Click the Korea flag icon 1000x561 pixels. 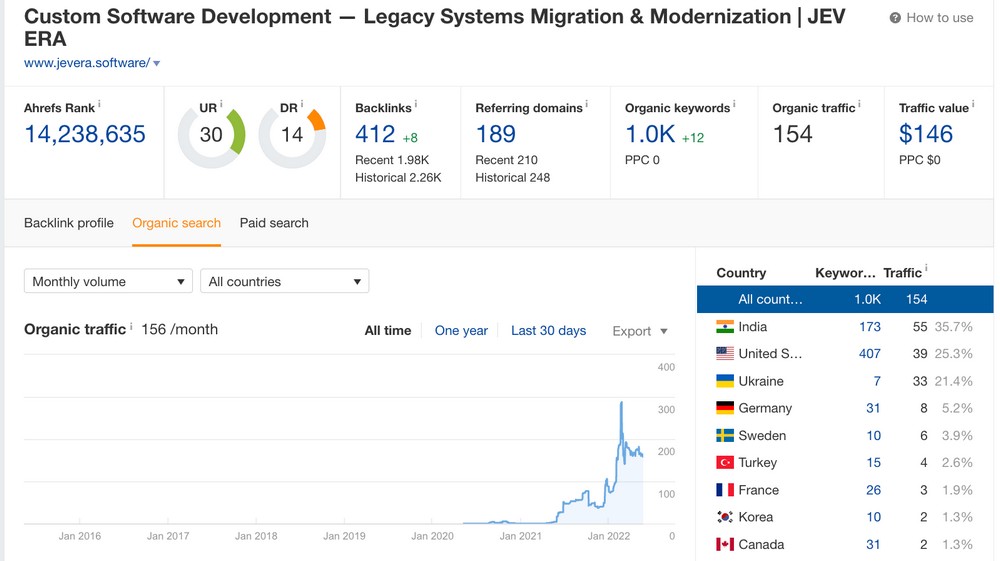[x=725, y=517]
